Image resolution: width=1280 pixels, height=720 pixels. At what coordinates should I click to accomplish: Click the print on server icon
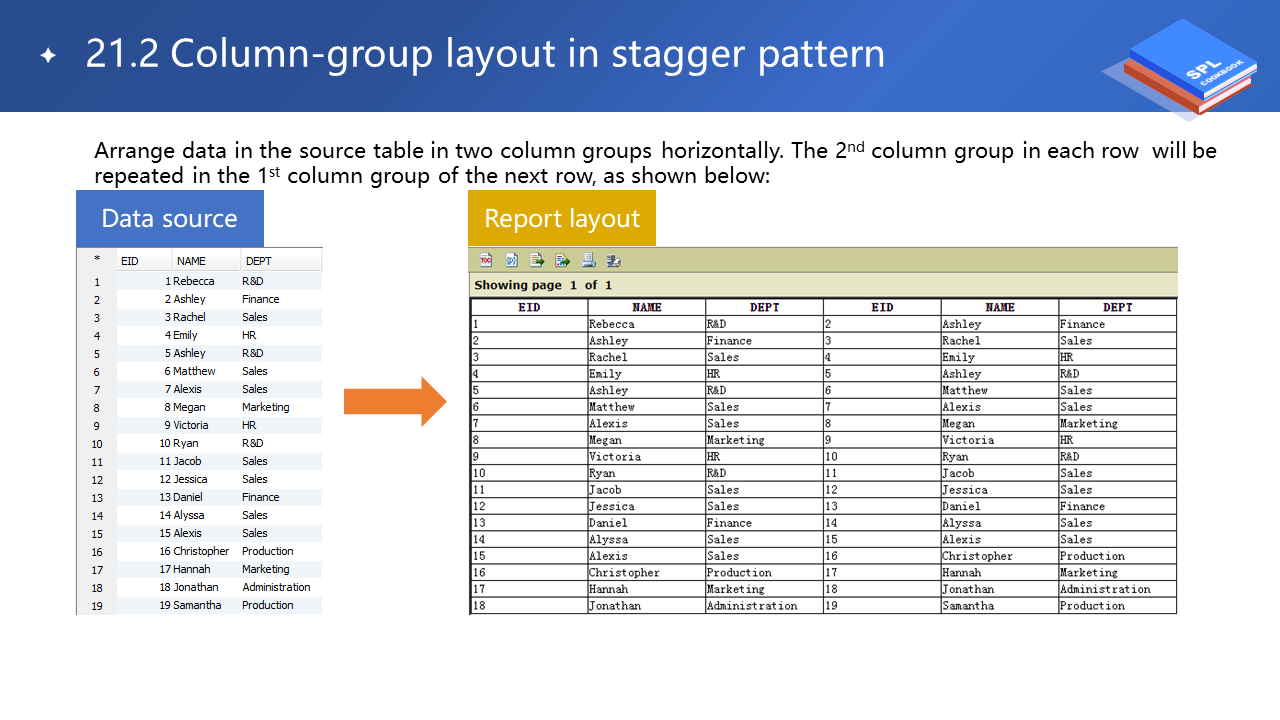tap(614, 260)
